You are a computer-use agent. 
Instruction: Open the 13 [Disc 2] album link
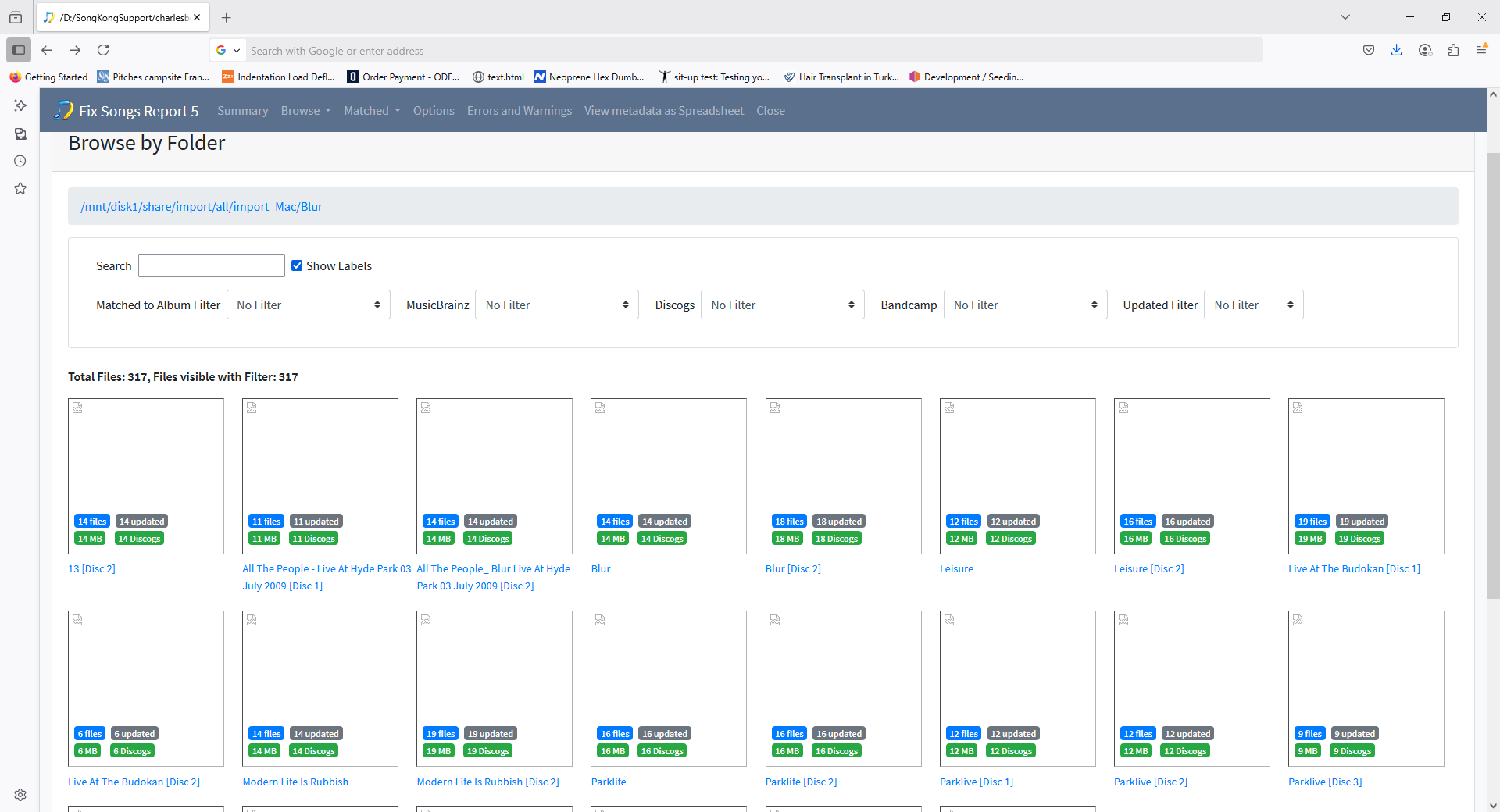(91, 568)
